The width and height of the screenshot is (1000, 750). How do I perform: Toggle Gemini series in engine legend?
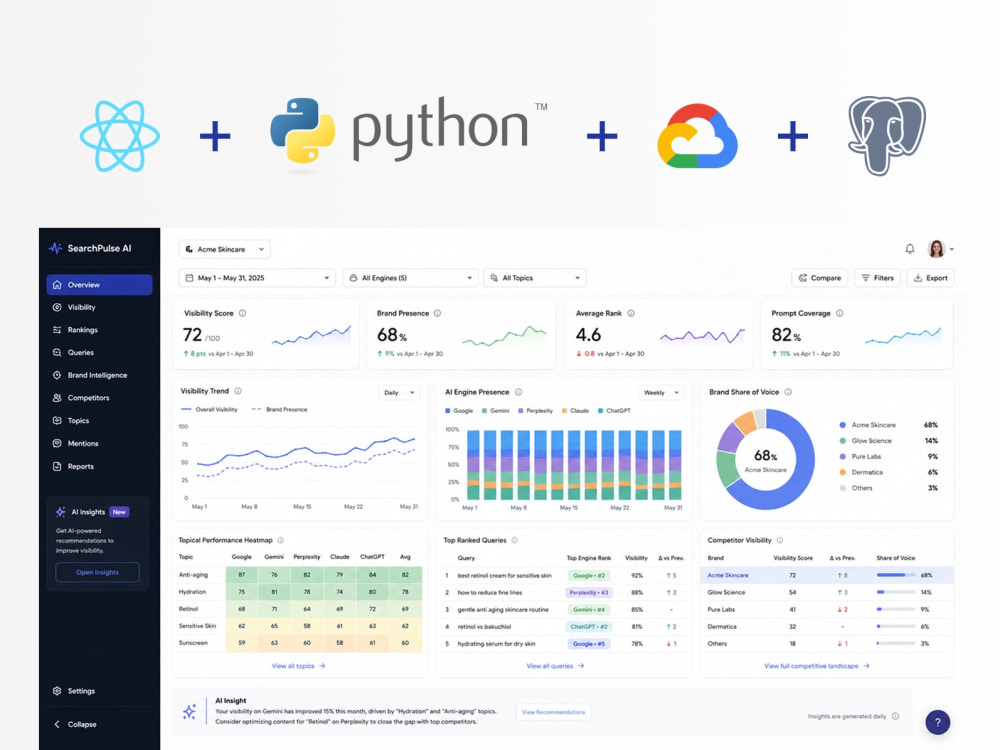(x=496, y=411)
